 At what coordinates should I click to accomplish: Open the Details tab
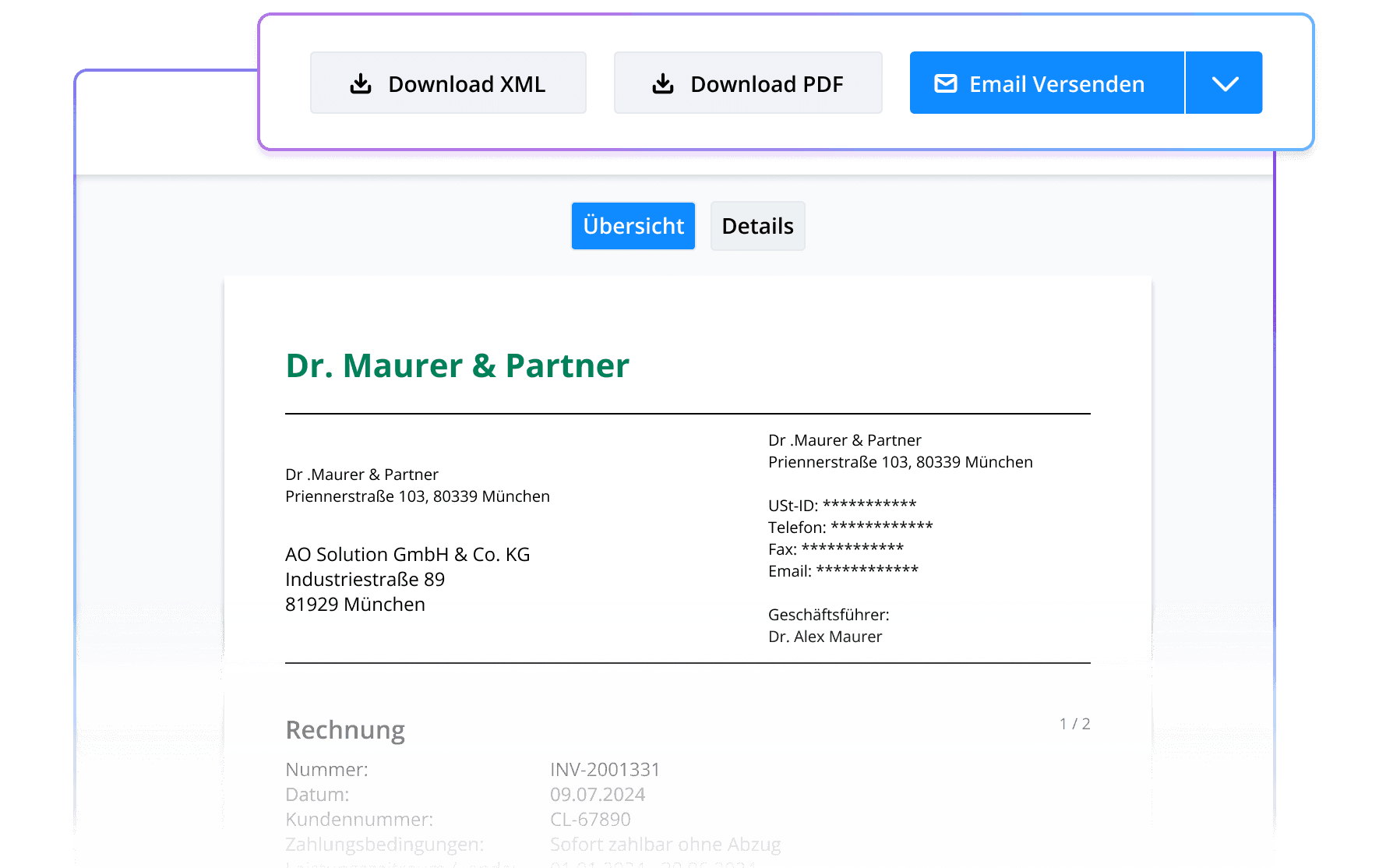757,226
